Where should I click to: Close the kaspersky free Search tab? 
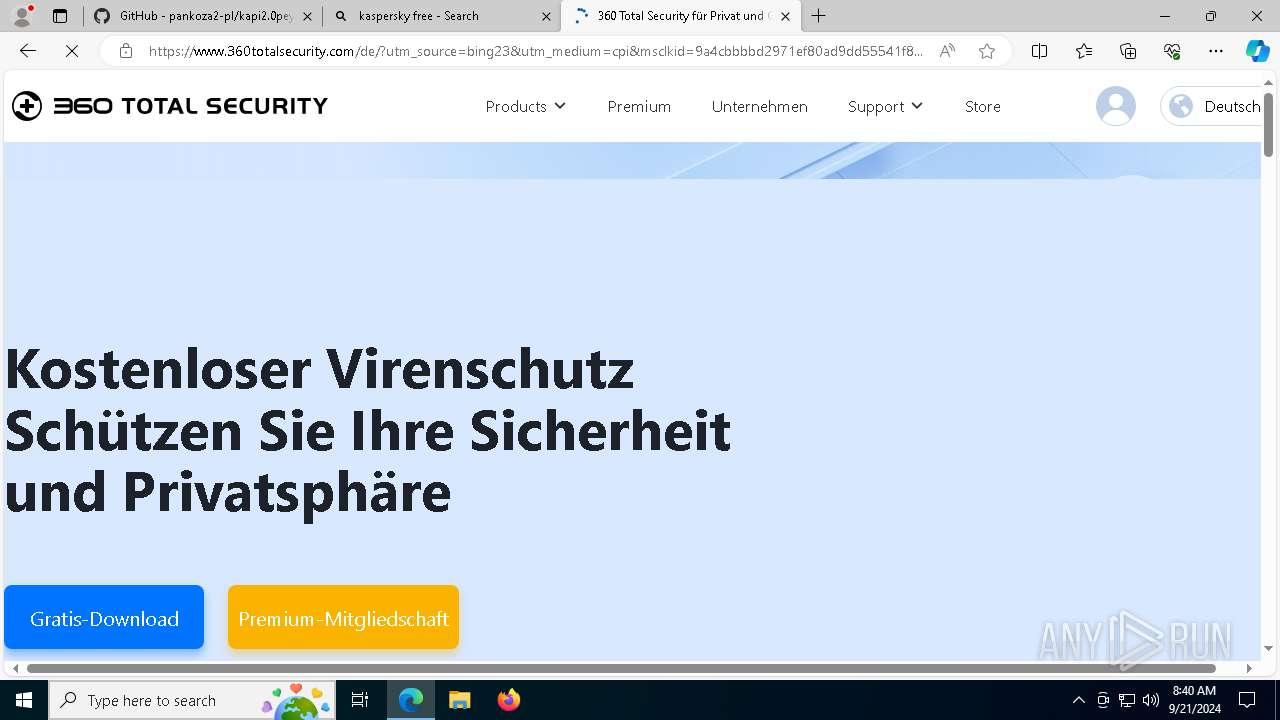[546, 16]
